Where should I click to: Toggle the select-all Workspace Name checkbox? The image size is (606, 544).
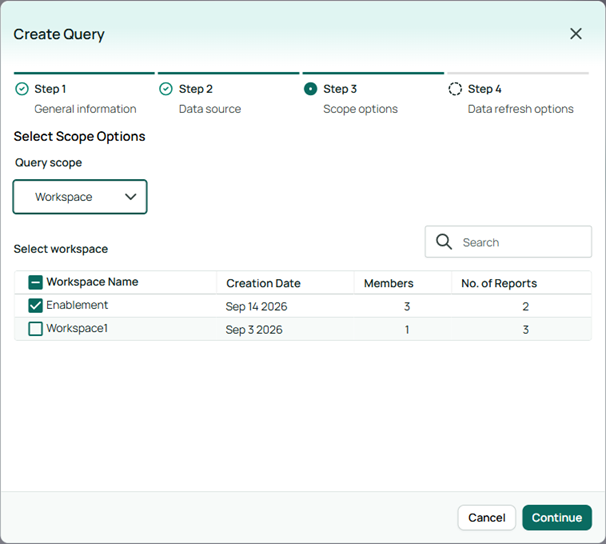pyautogui.click(x=35, y=282)
